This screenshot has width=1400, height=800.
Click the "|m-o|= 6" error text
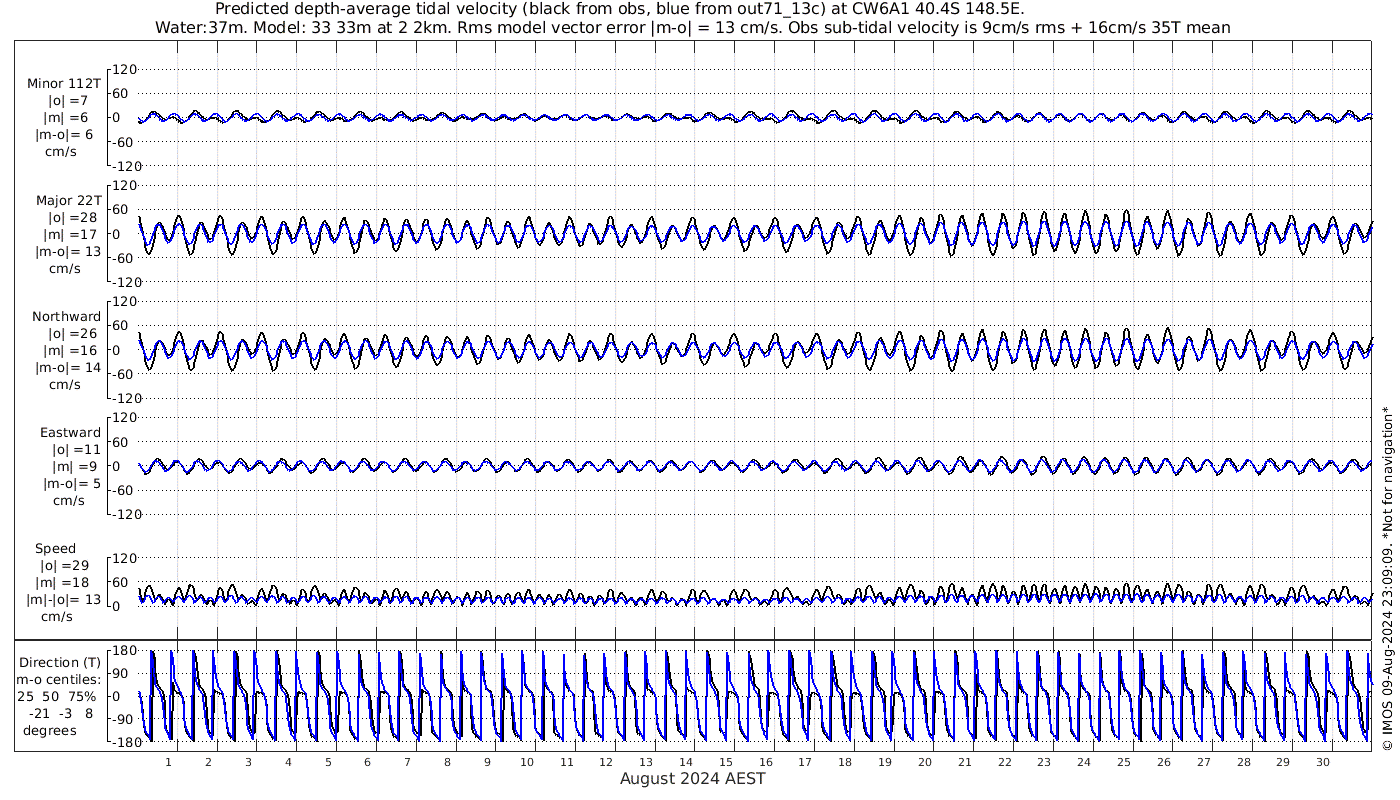click(x=65, y=135)
